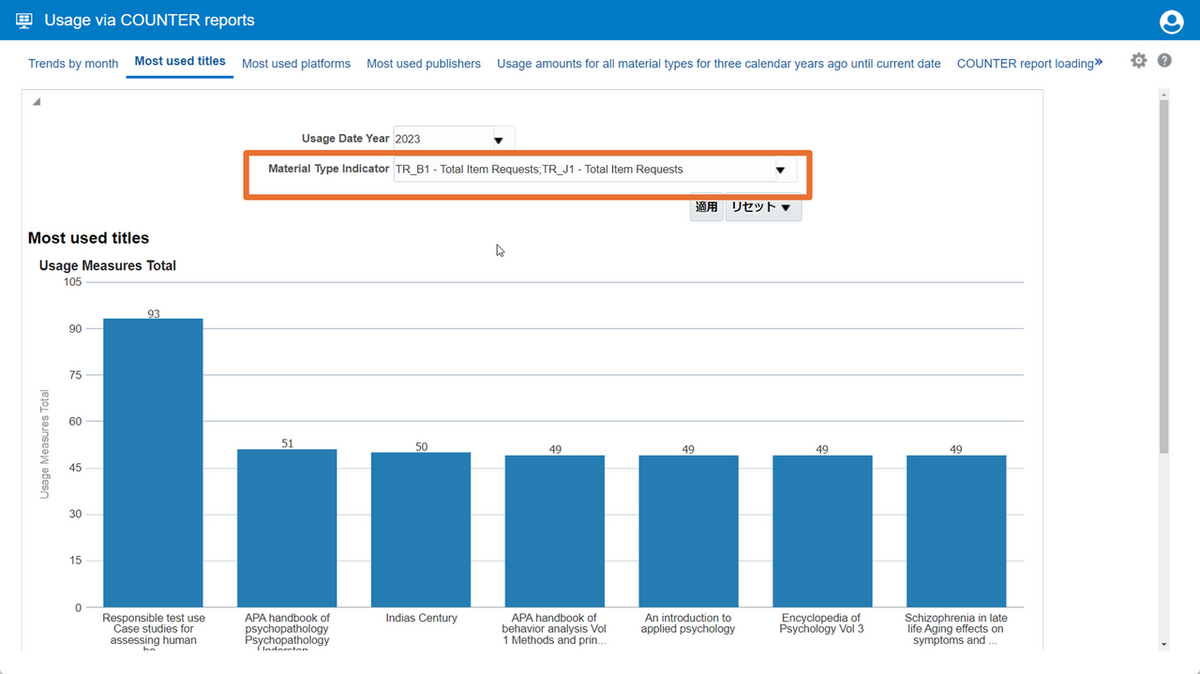Open the Most used platforms tab
The image size is (1200, 674).
(x=296, y=63)
